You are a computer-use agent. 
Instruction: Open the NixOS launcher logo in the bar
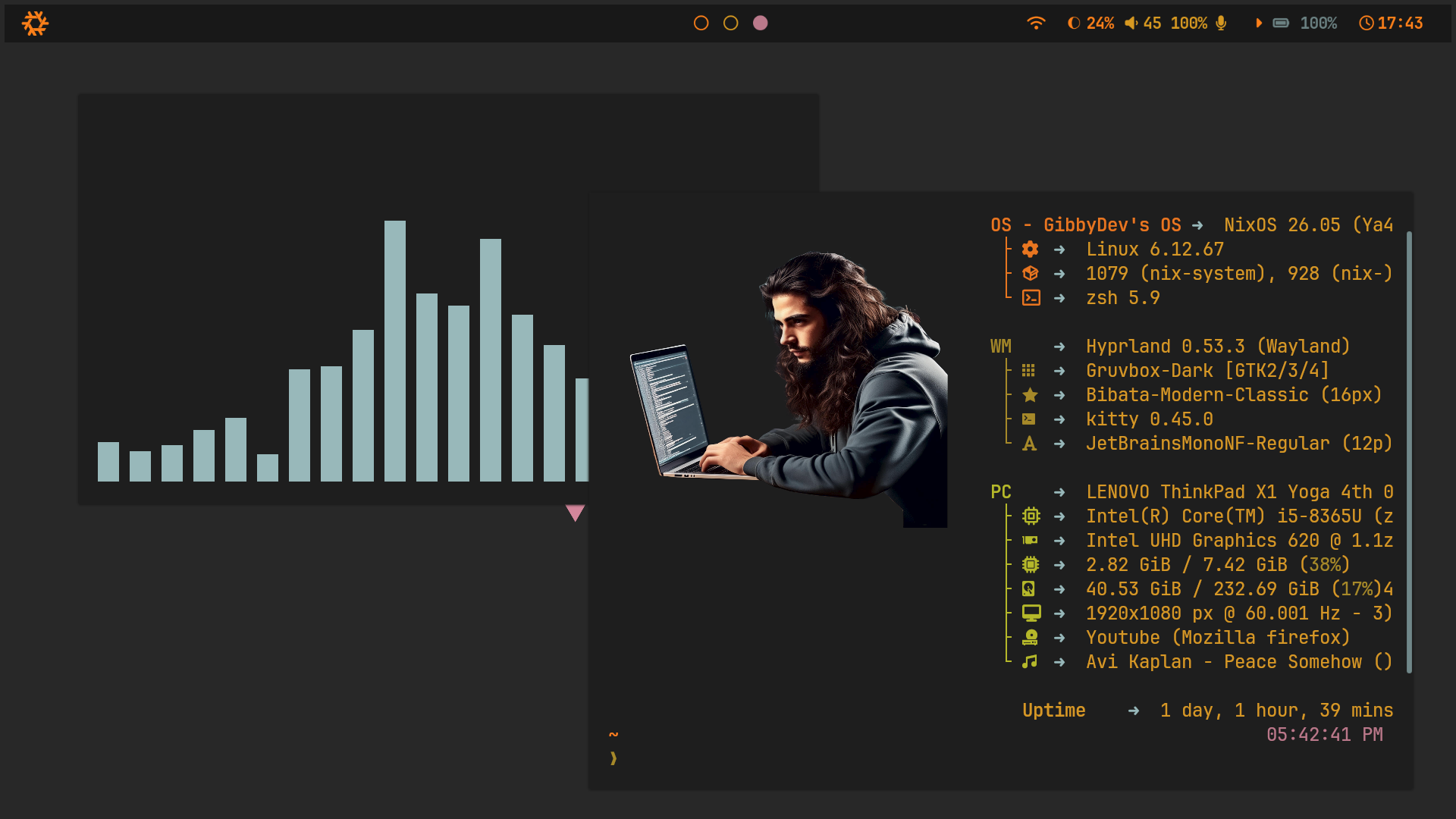[35, 24]
